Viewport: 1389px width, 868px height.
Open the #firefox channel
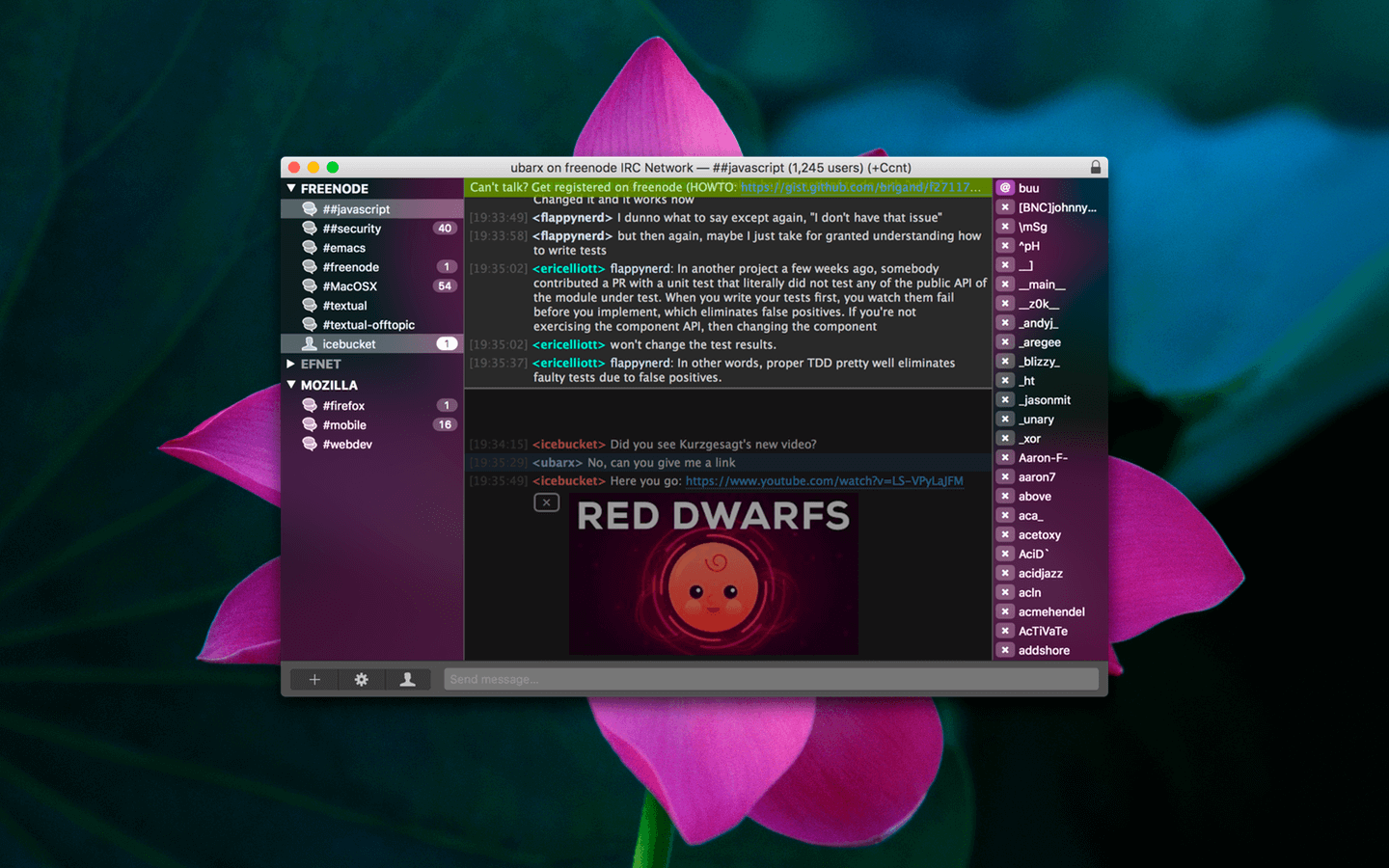click(344, 406)
